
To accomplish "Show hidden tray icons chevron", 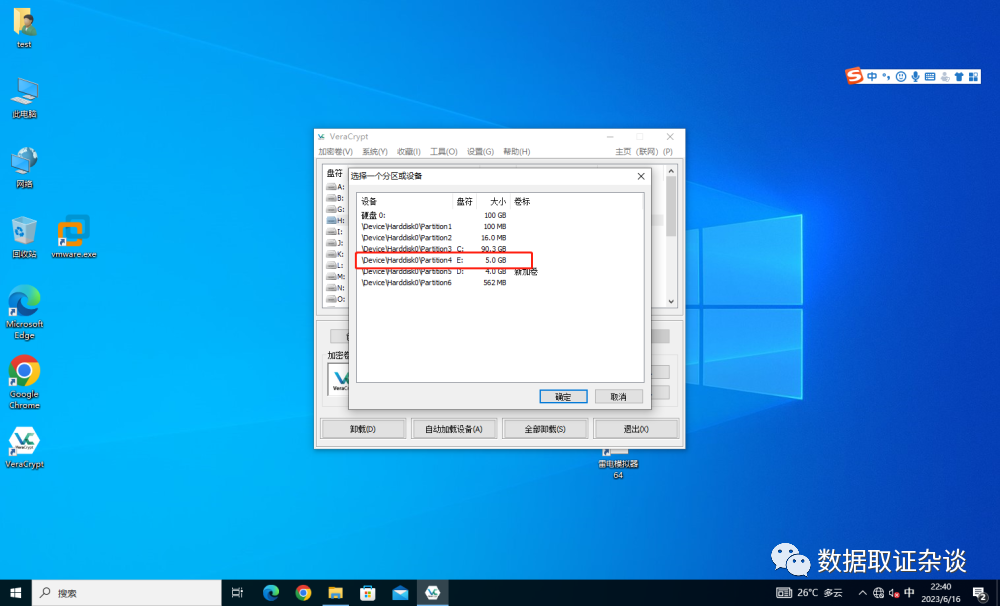I will pyautogui.click(x=862, y=593).
